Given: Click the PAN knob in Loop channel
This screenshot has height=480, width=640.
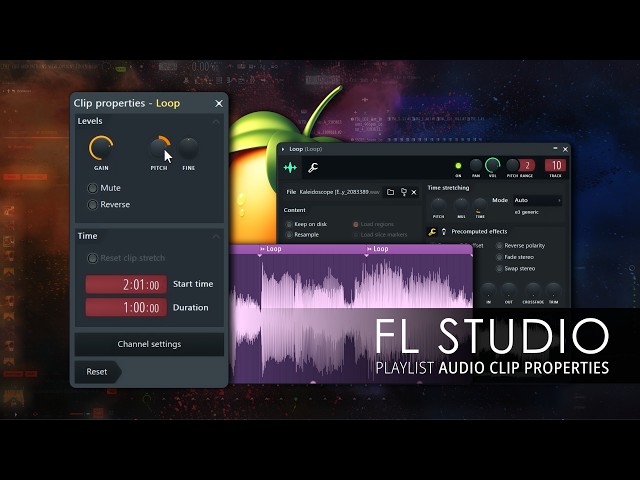Looking at the screenshot, I should tap(476, 165).
